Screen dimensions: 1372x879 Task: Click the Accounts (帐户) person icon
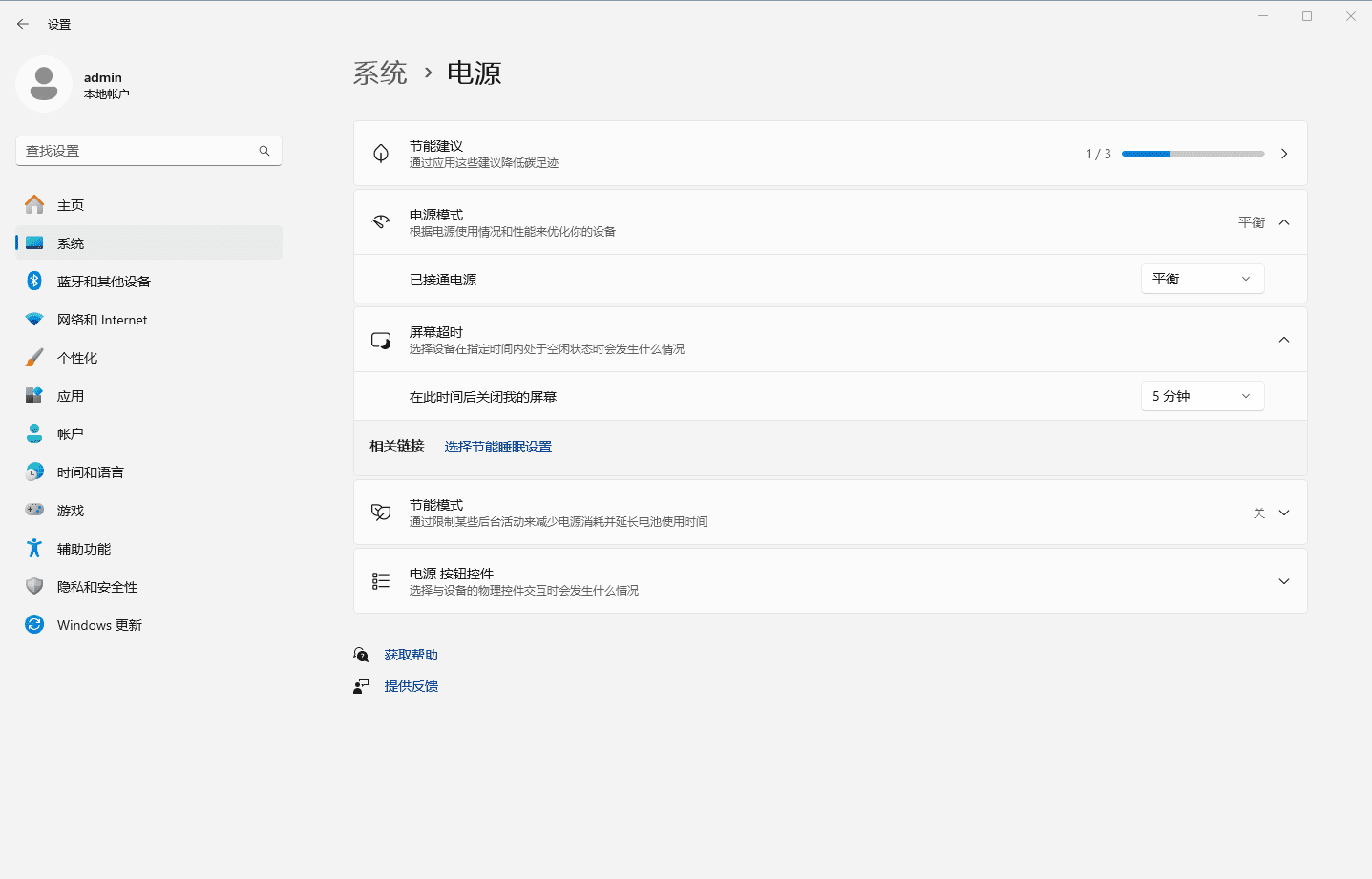click(x=34, y=433)
